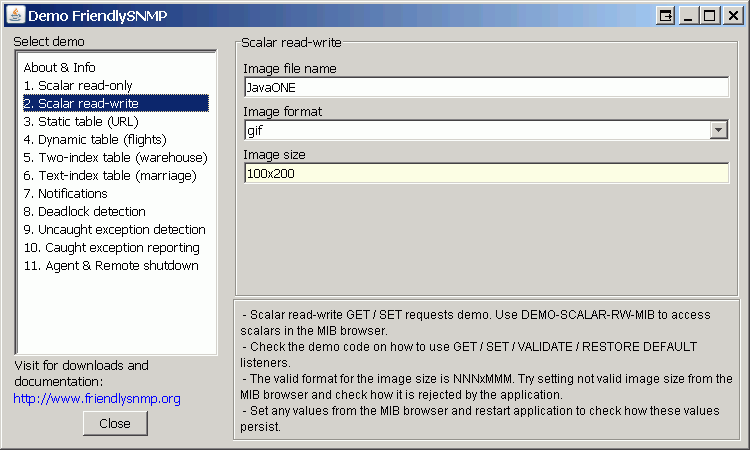Click the Image format combo box showing gif

tap(486, 130)
